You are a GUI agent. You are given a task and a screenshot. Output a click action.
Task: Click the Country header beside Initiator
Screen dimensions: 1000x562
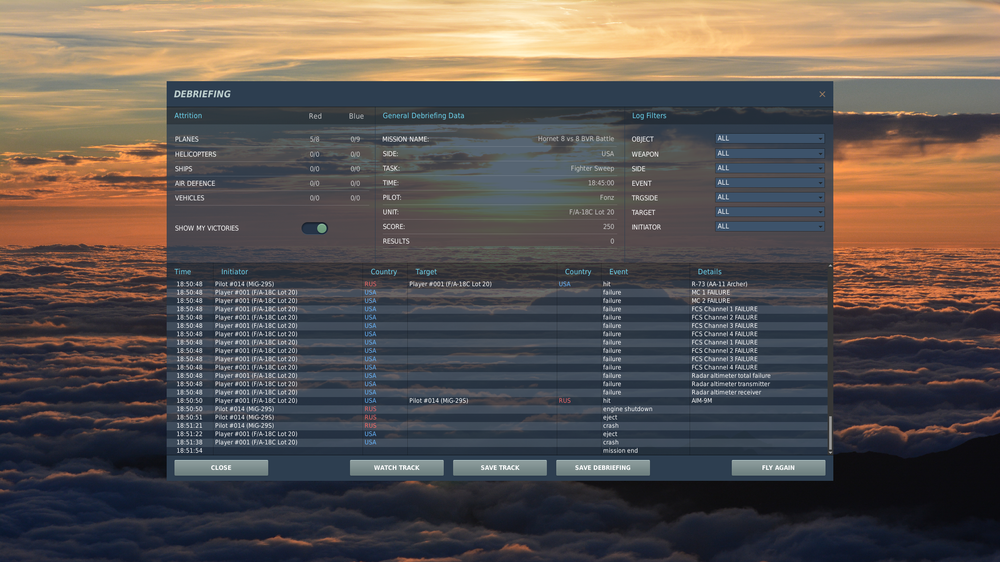pos(384,272)
